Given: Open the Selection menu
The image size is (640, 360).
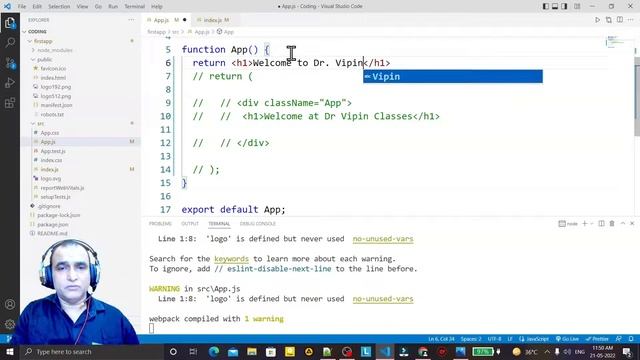Looking at the screenshot, I should tap(59, 7).
